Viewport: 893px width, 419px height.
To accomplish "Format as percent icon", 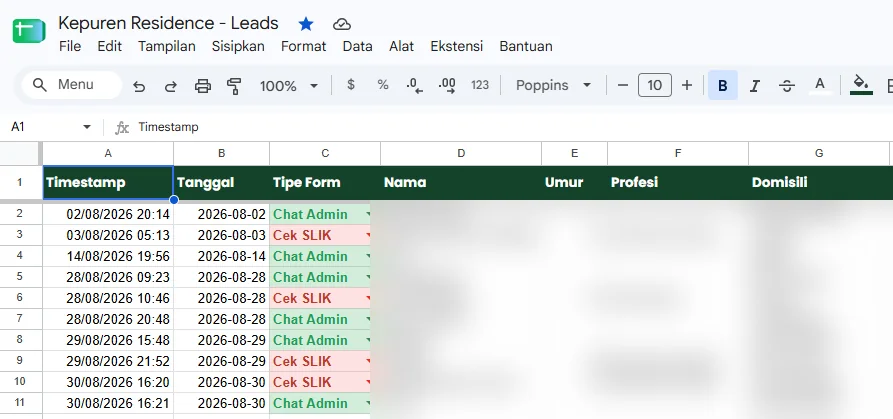I will (x=383, y=85).
